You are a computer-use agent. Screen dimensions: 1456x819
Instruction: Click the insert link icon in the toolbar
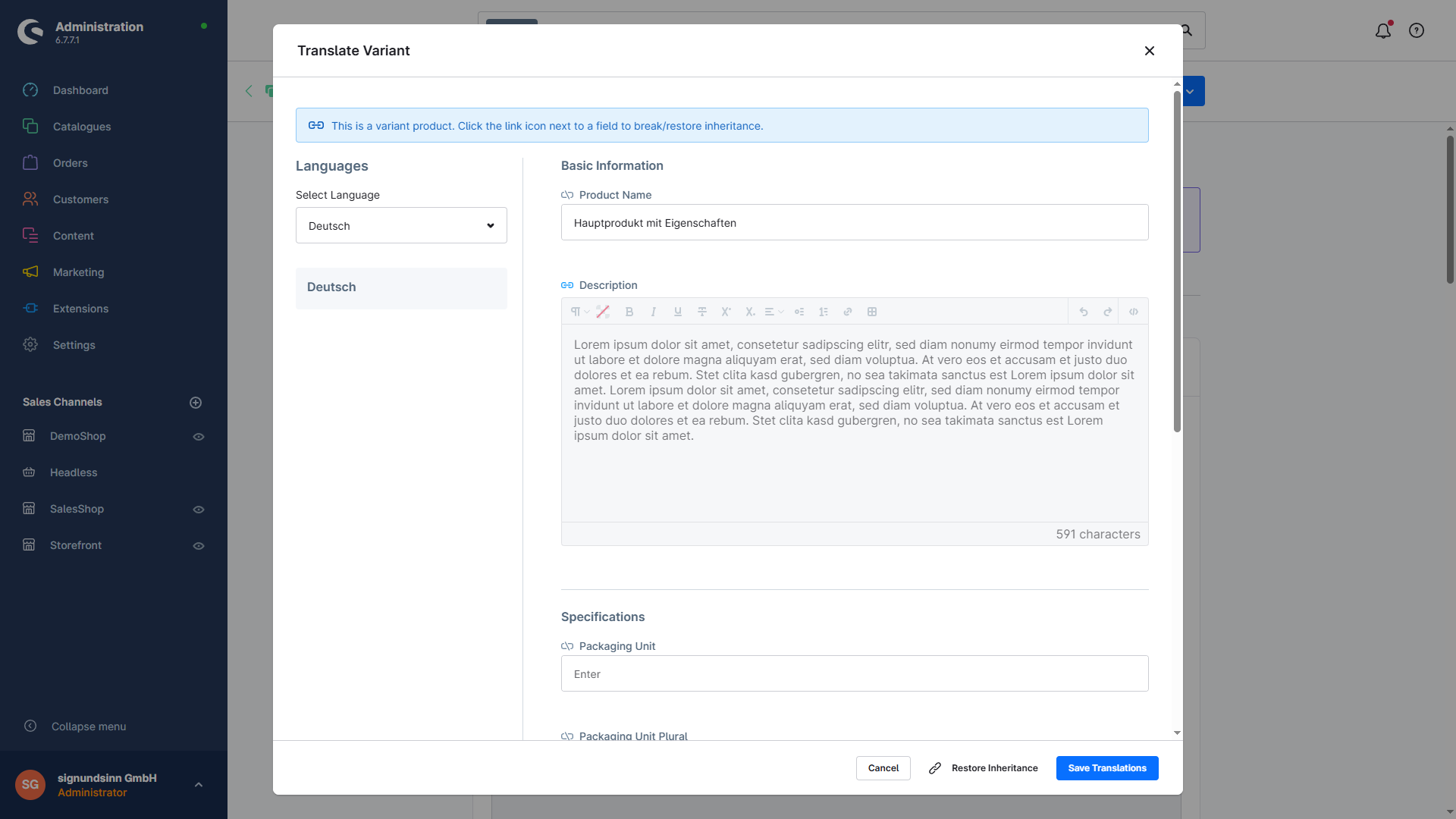tap(848, 312)
